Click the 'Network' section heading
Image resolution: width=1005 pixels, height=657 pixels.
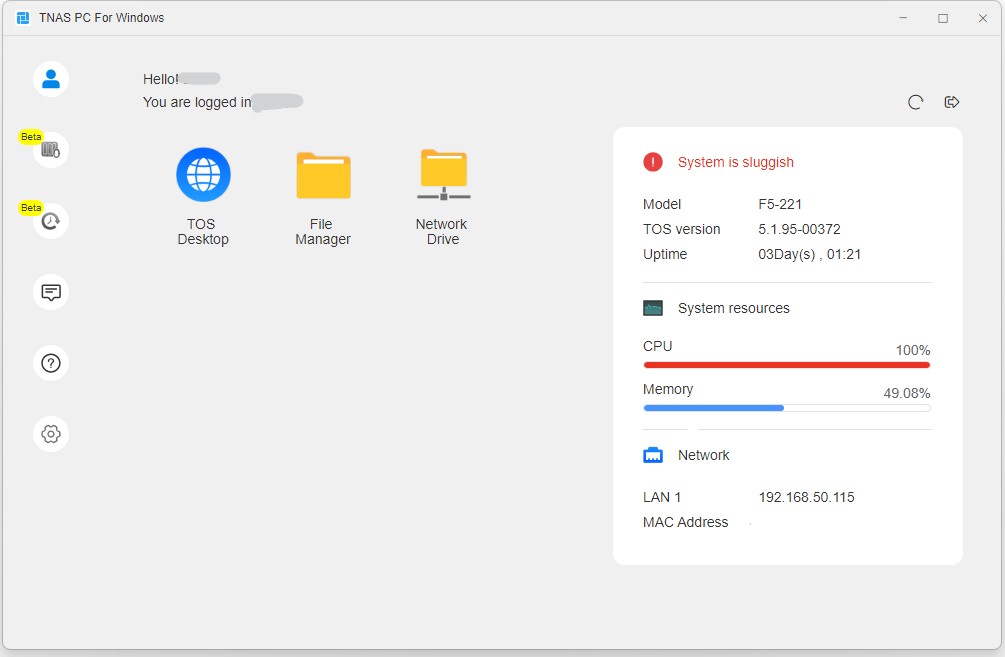coord(703,455)
